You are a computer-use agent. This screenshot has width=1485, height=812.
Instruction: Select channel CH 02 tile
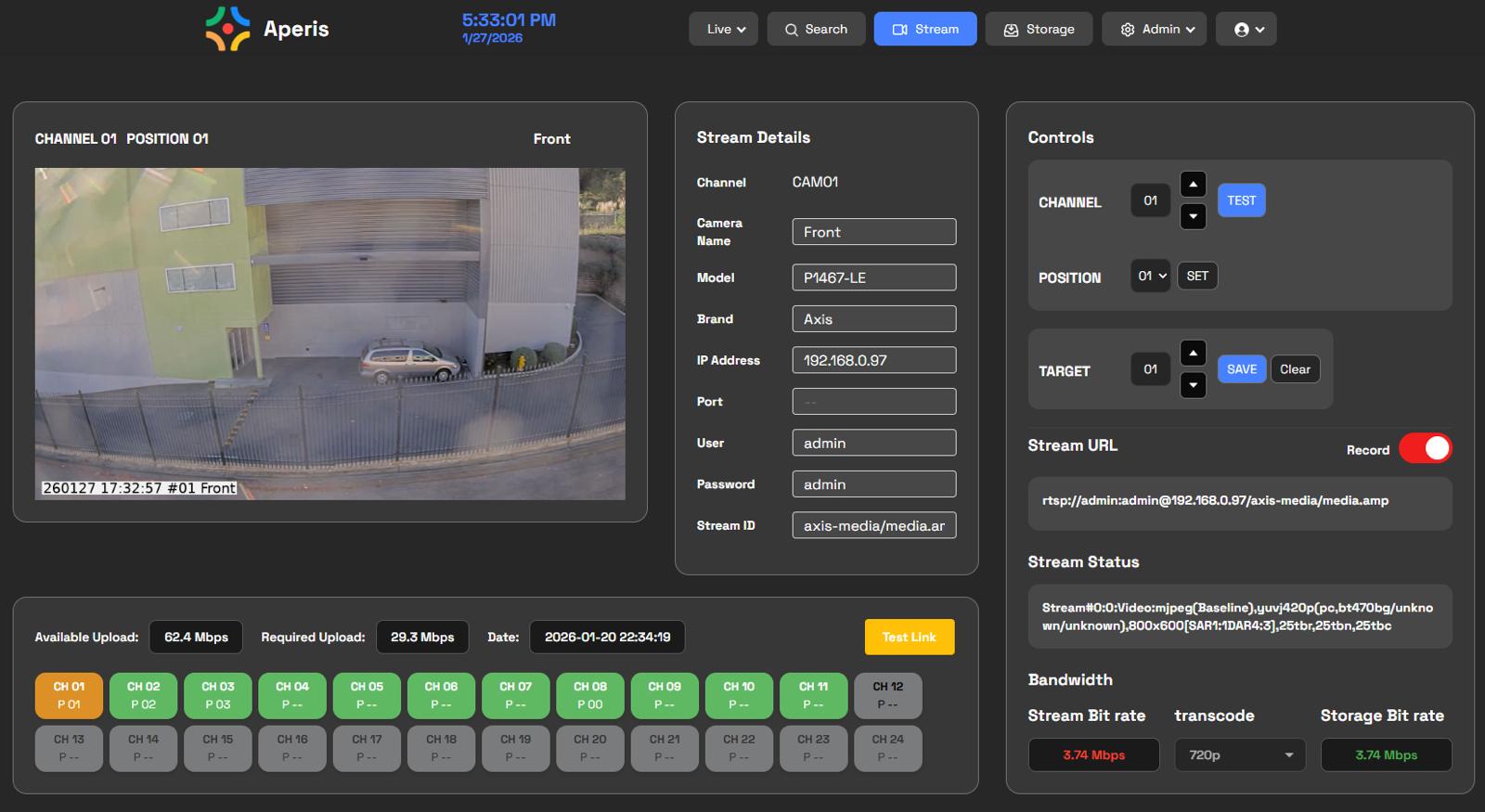(143, 696)
